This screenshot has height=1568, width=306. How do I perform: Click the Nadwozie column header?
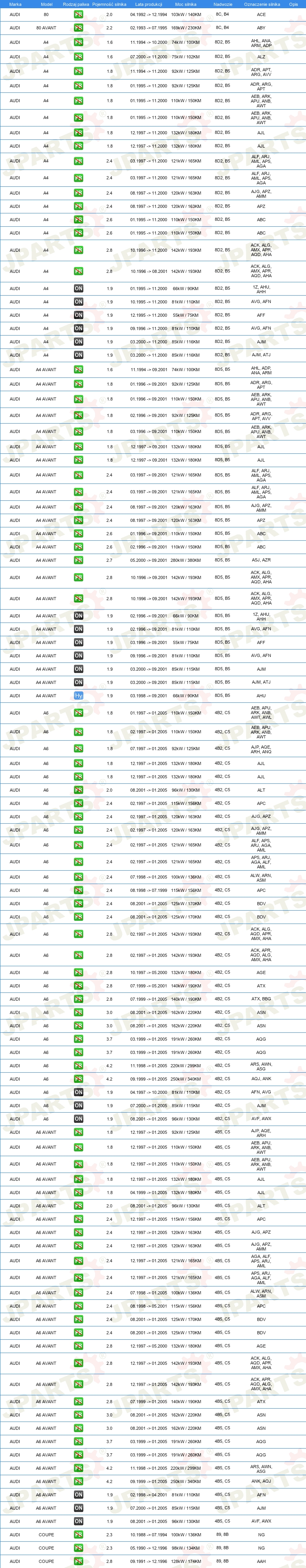(x=223, y=4)
